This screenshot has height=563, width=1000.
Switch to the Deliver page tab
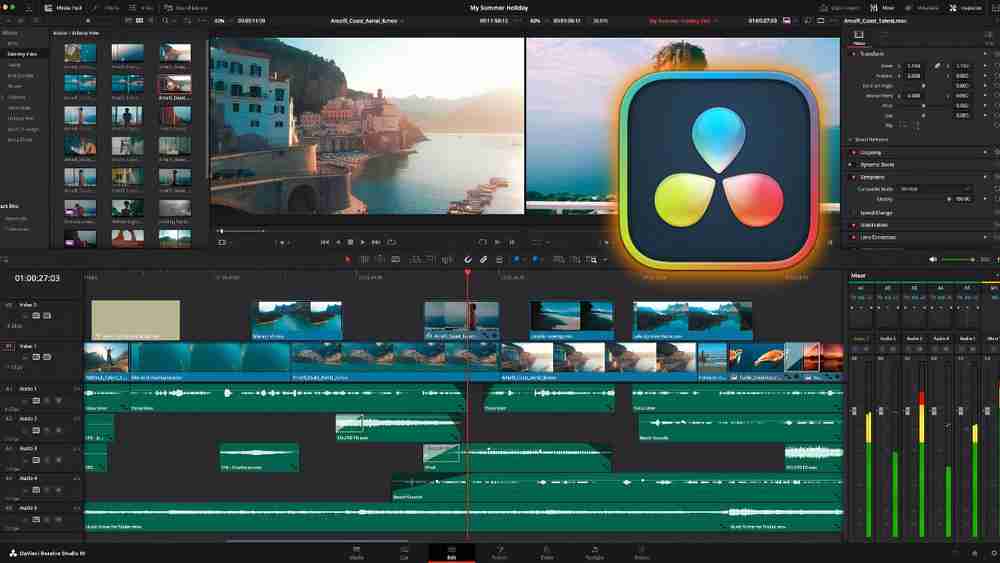642,552
